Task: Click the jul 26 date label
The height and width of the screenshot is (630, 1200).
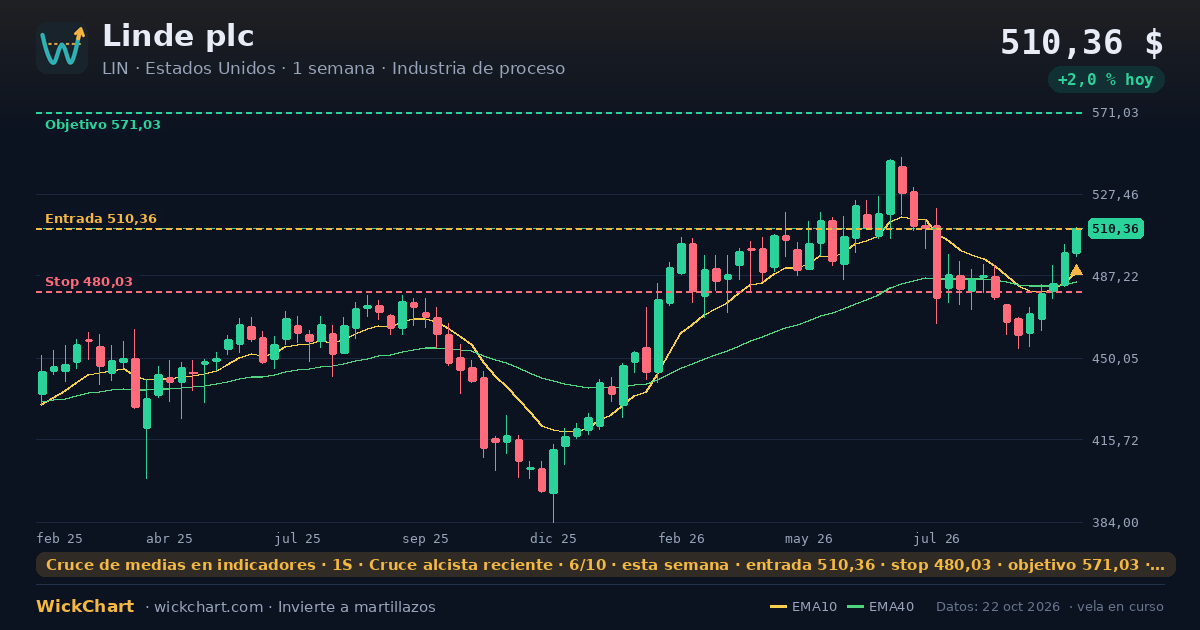Action: tap(937, 539)
